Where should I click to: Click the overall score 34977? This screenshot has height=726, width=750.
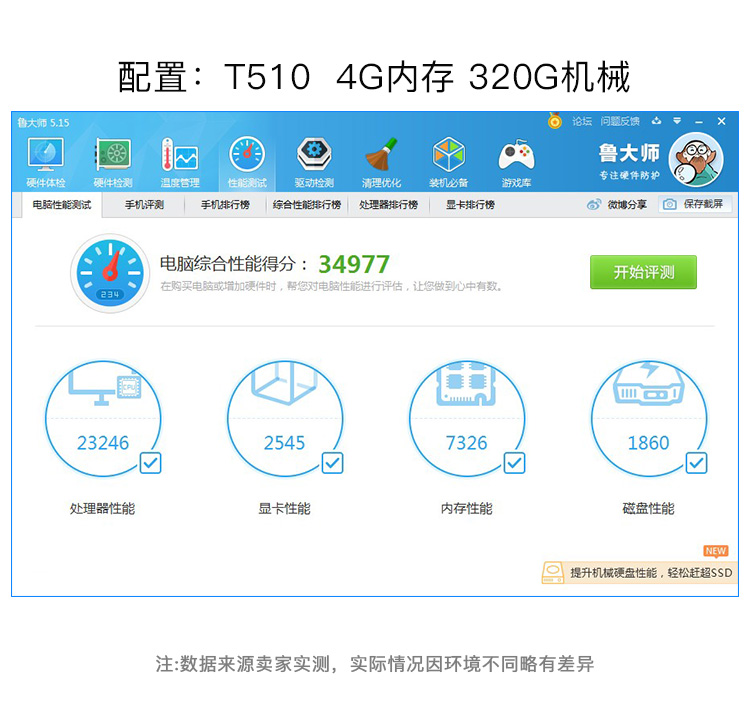[354, 264]
